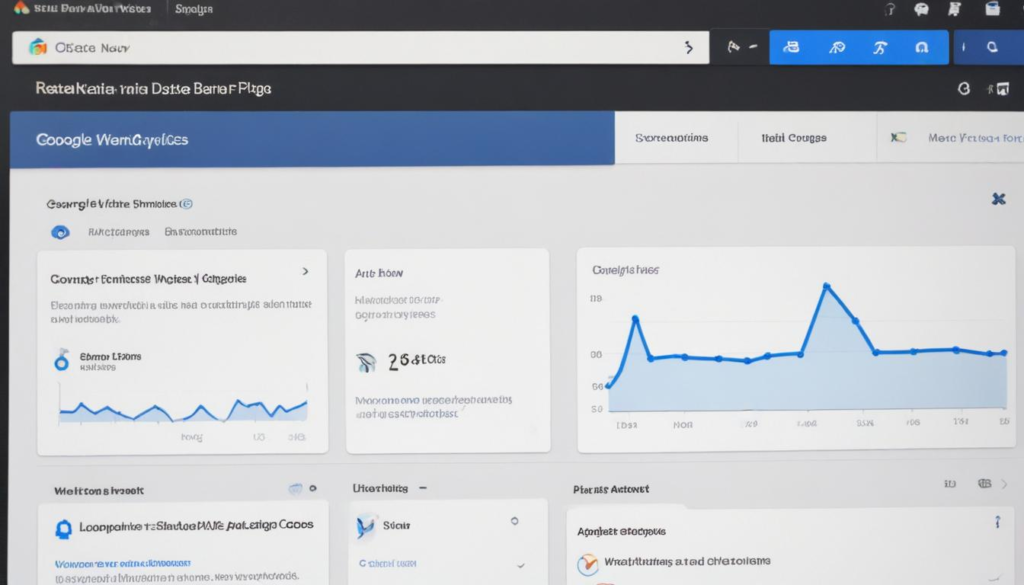Click the clipboard icon at far top right
The width and height of the screenshot is (1024, 585).
point(993,8)
